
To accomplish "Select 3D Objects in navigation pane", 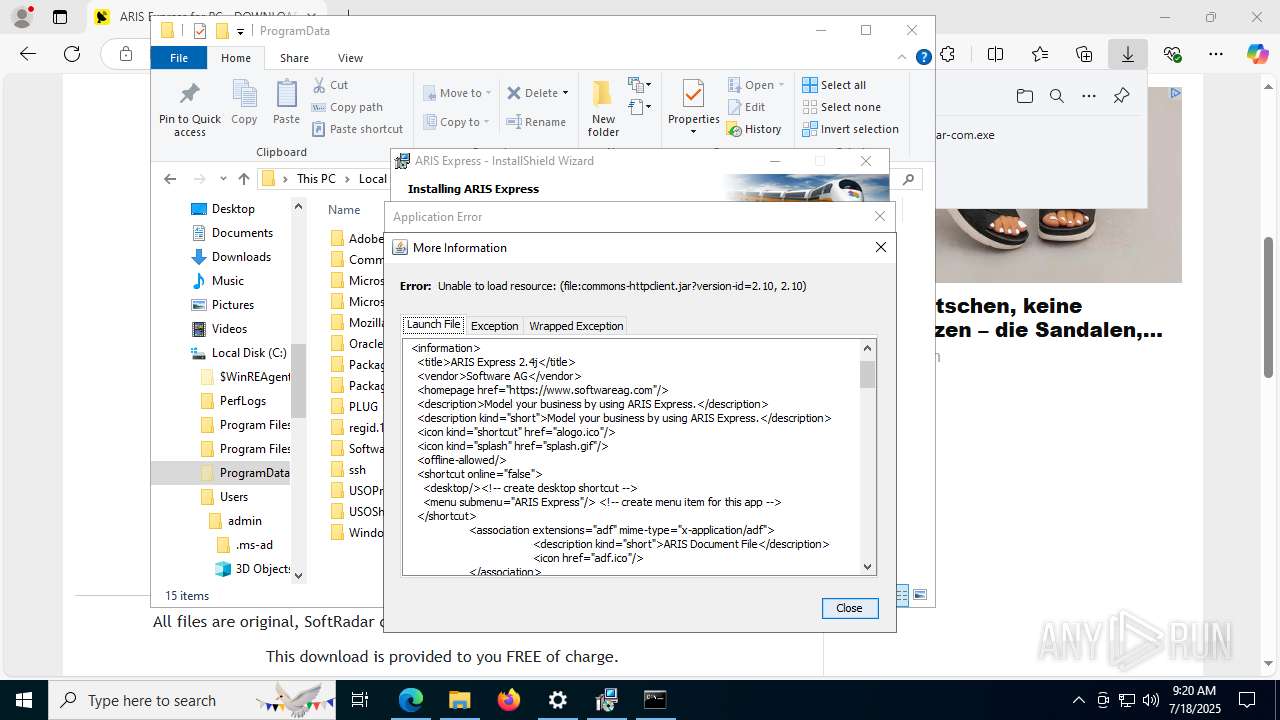I will 263,569.
